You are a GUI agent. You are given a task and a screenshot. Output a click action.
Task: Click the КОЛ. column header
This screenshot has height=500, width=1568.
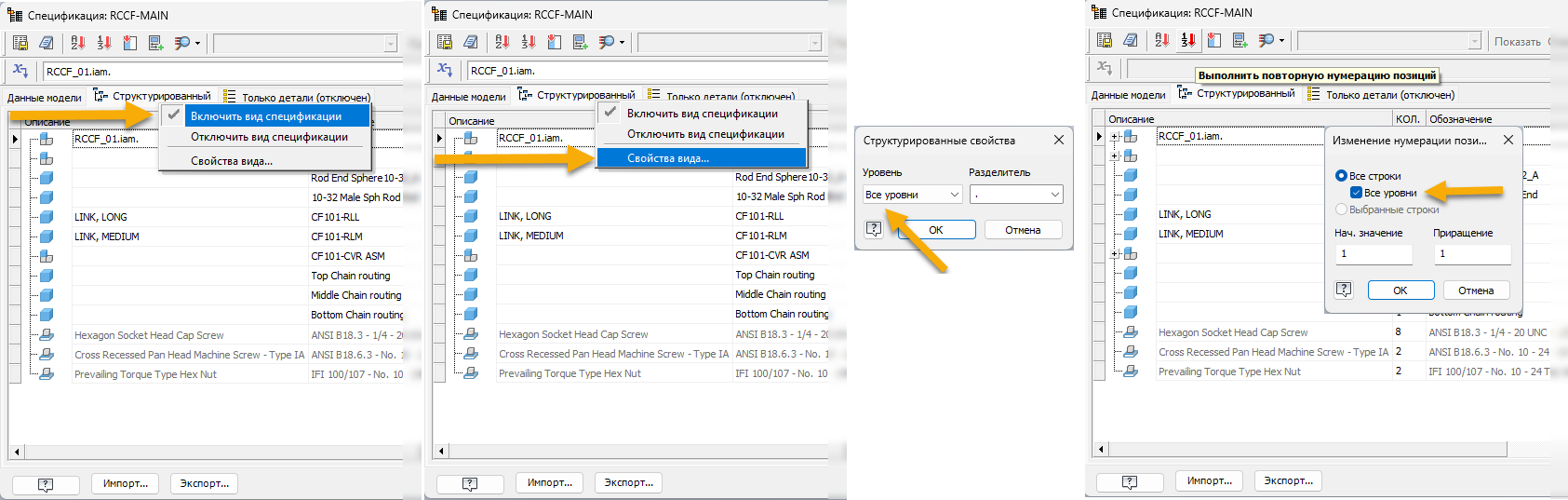[1407, 119]
